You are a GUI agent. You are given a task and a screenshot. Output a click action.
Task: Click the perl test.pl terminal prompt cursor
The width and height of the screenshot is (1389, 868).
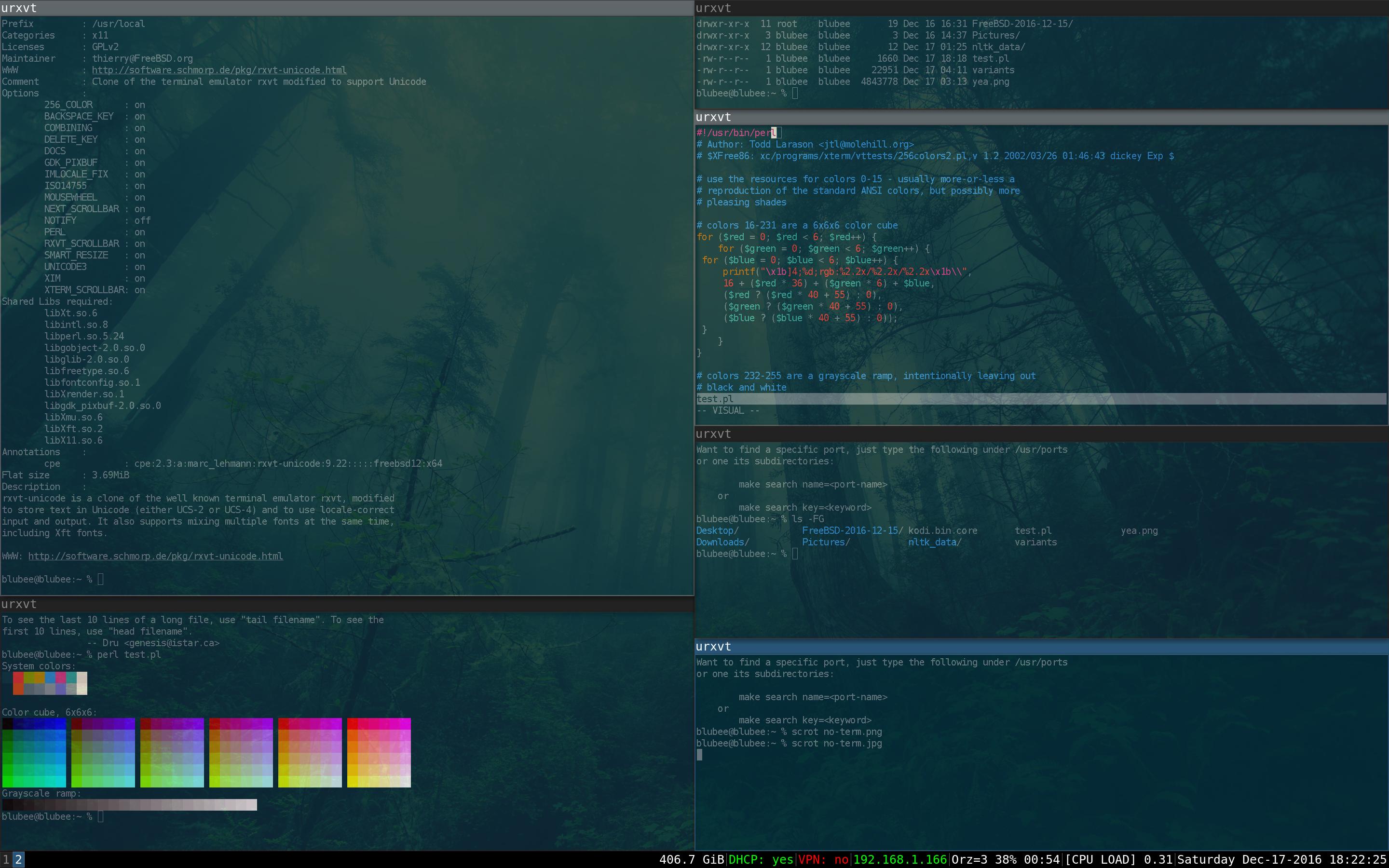pos(100,816)
